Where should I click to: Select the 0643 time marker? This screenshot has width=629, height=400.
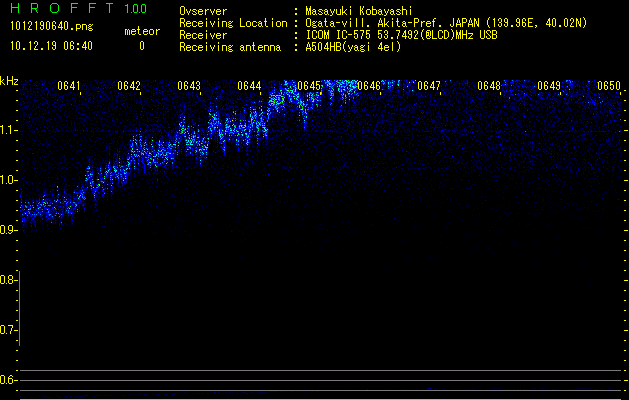[x=189, y=86]
